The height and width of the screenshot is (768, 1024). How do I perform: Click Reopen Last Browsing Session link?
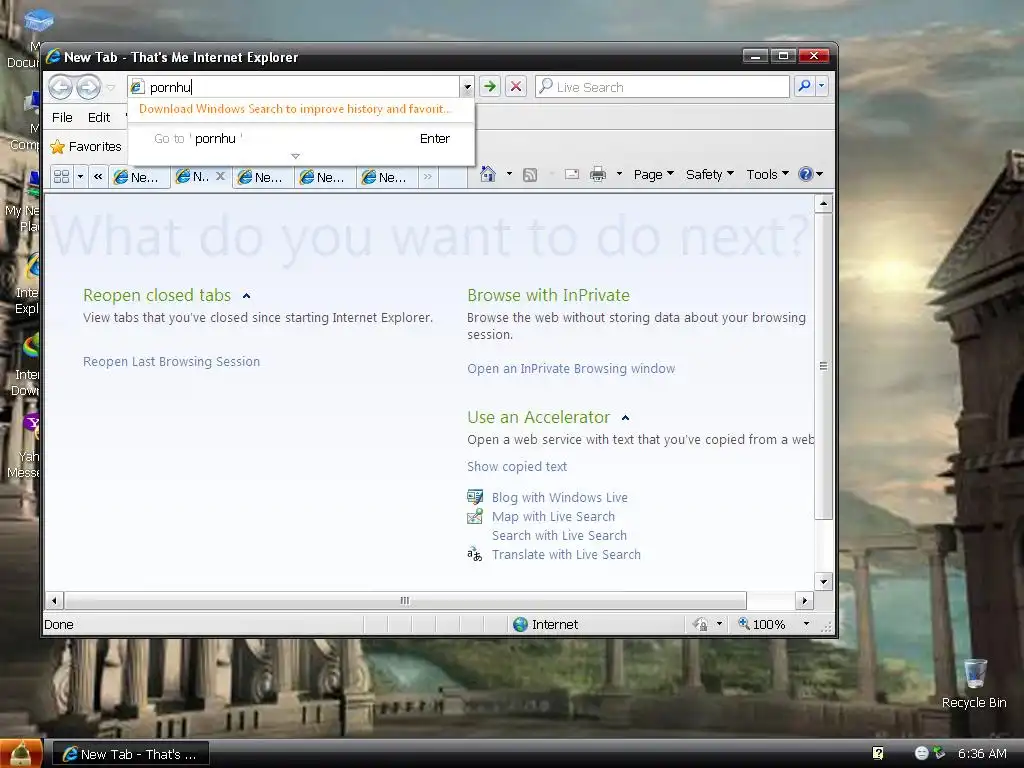[x=171, y=361]
